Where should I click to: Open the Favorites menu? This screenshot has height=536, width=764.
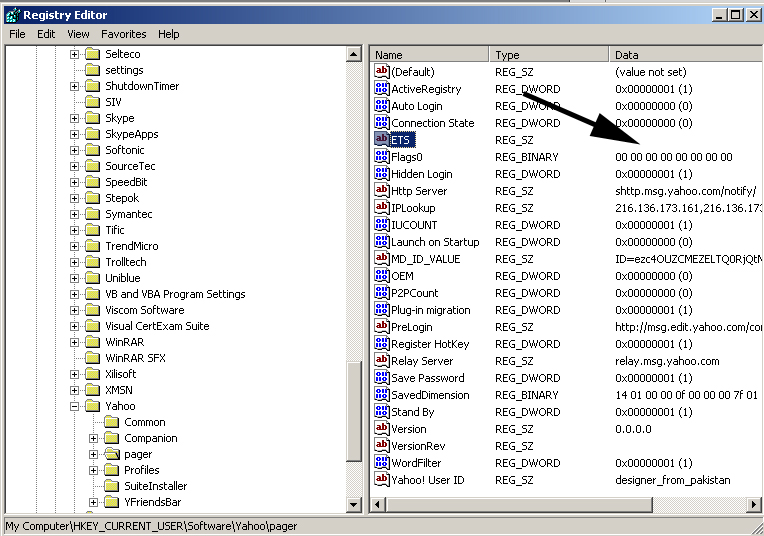point(123,34)
